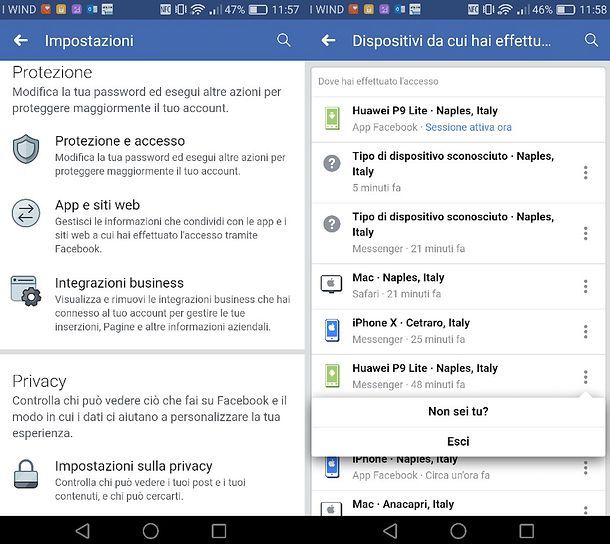Tap green phone icon of Huawei 48 minuti session

pyautogui.click(x=332, y=376)
